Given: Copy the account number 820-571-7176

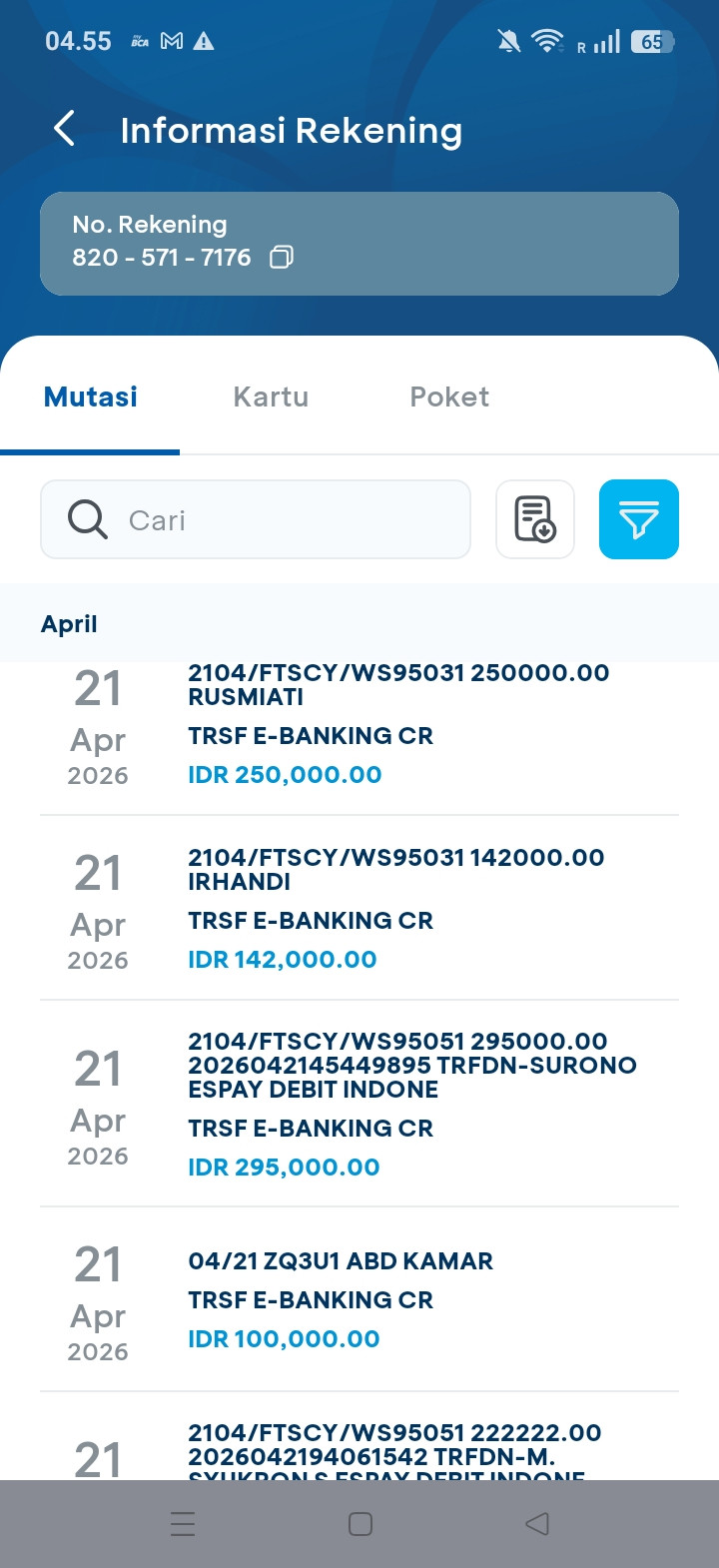Looking at the screenshot, I should 282,258.
